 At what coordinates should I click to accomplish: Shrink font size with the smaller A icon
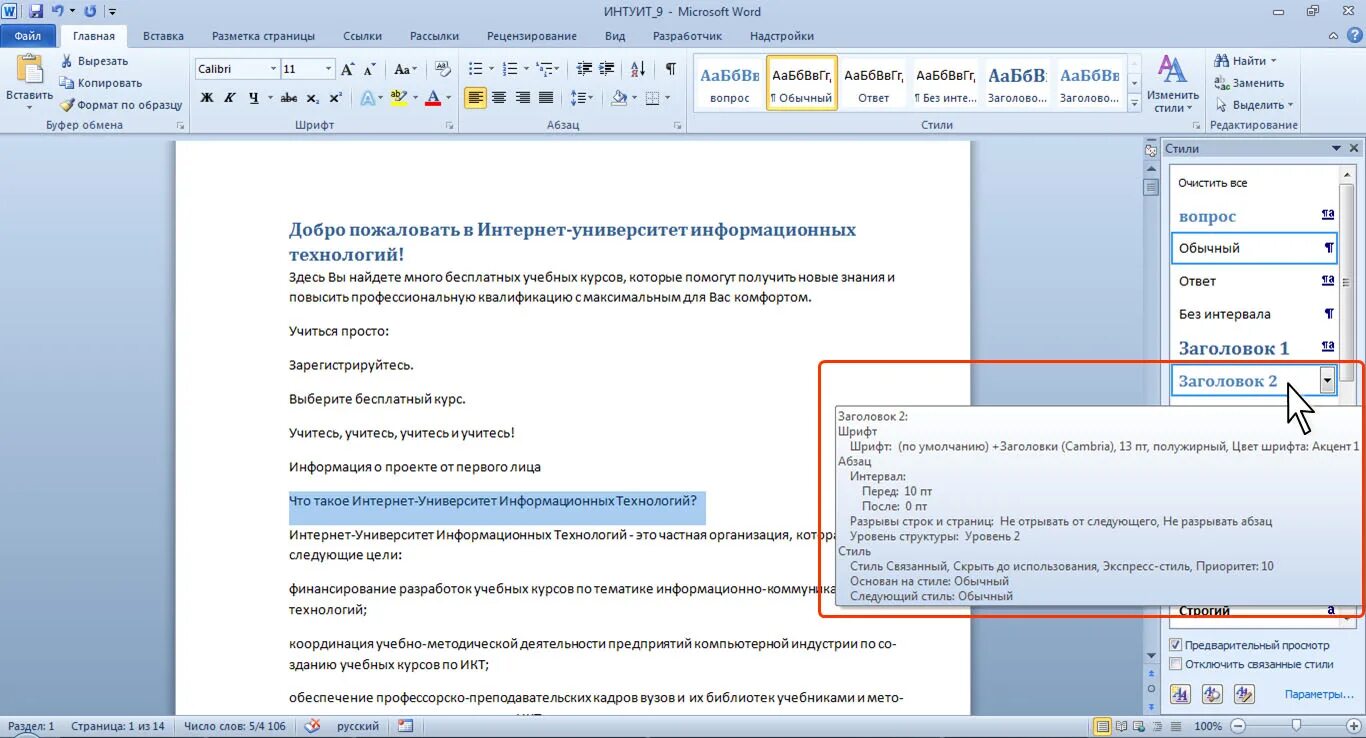(369, 69)
